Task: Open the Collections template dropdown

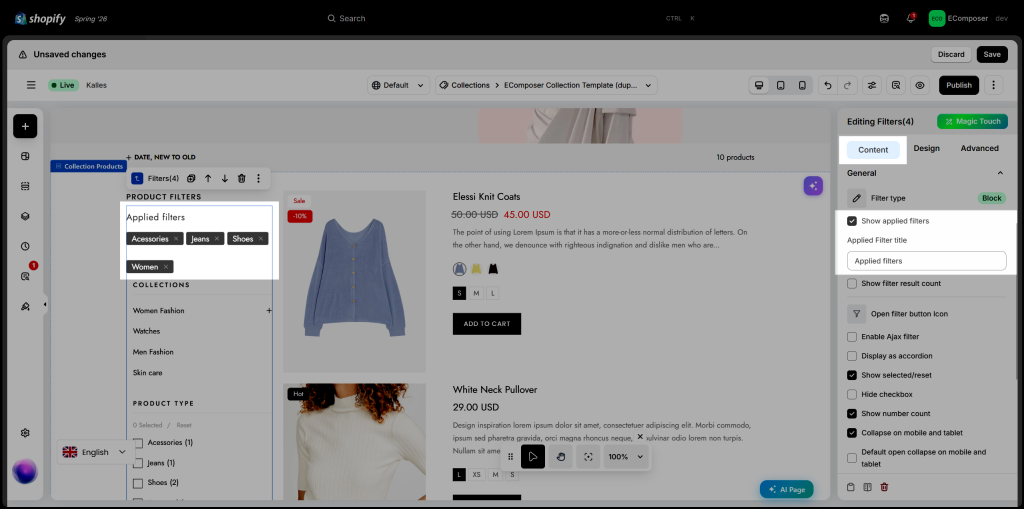Action: tap(546, 85)
